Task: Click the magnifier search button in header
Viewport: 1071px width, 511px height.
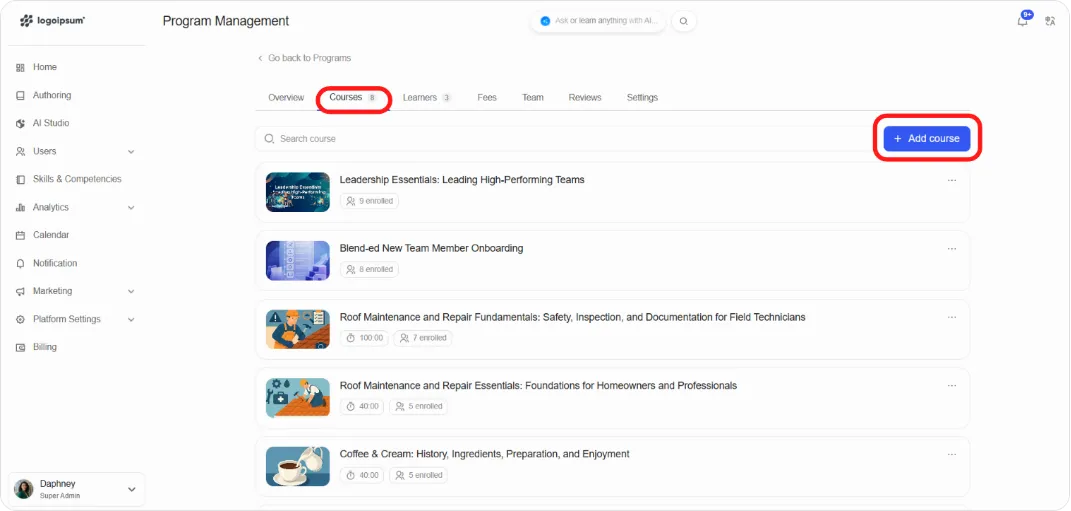Action: pos(684,21)
